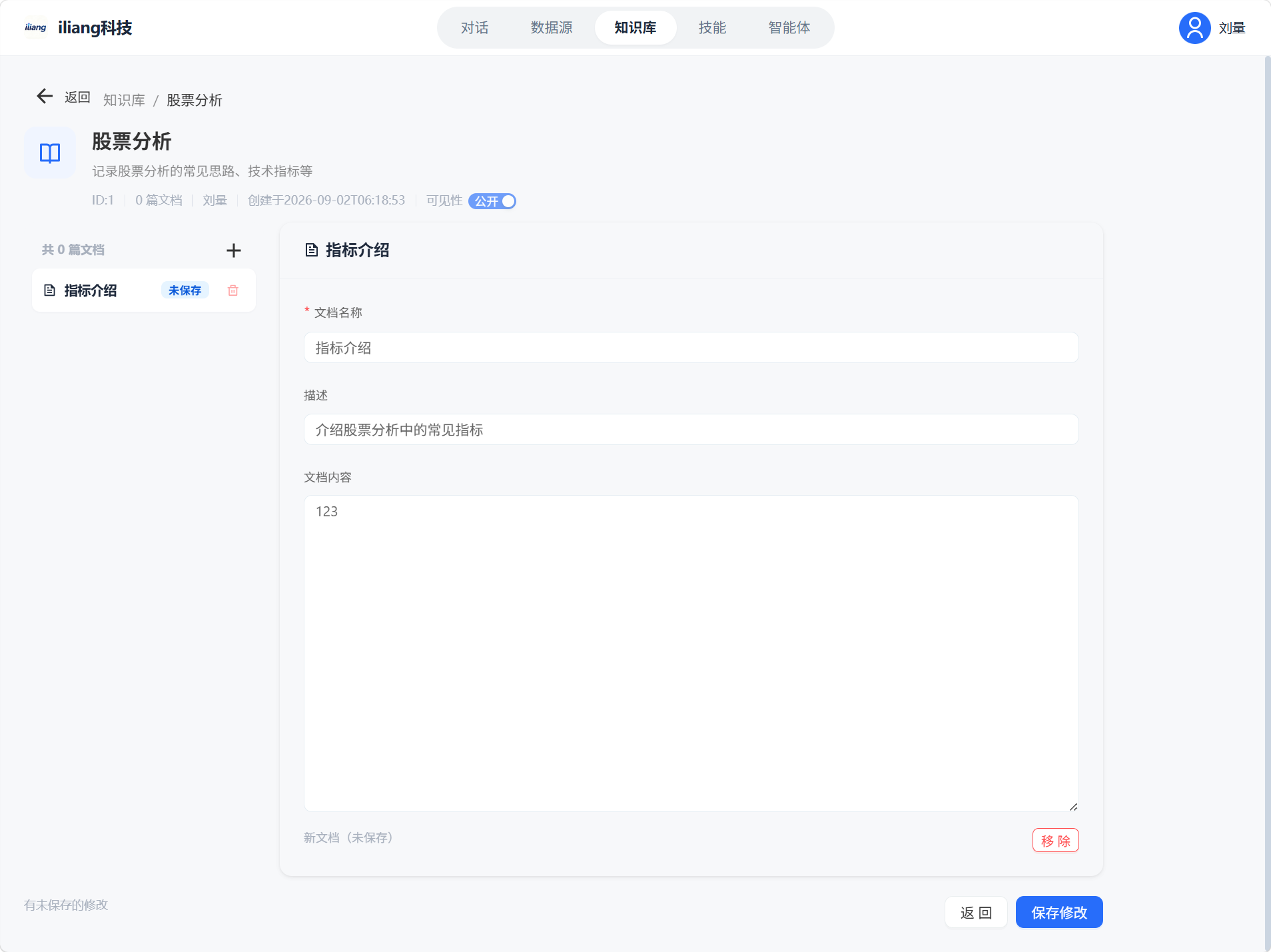Click the ID:1 metadata text
1271x952 pixels.
[x=103, y=201]
